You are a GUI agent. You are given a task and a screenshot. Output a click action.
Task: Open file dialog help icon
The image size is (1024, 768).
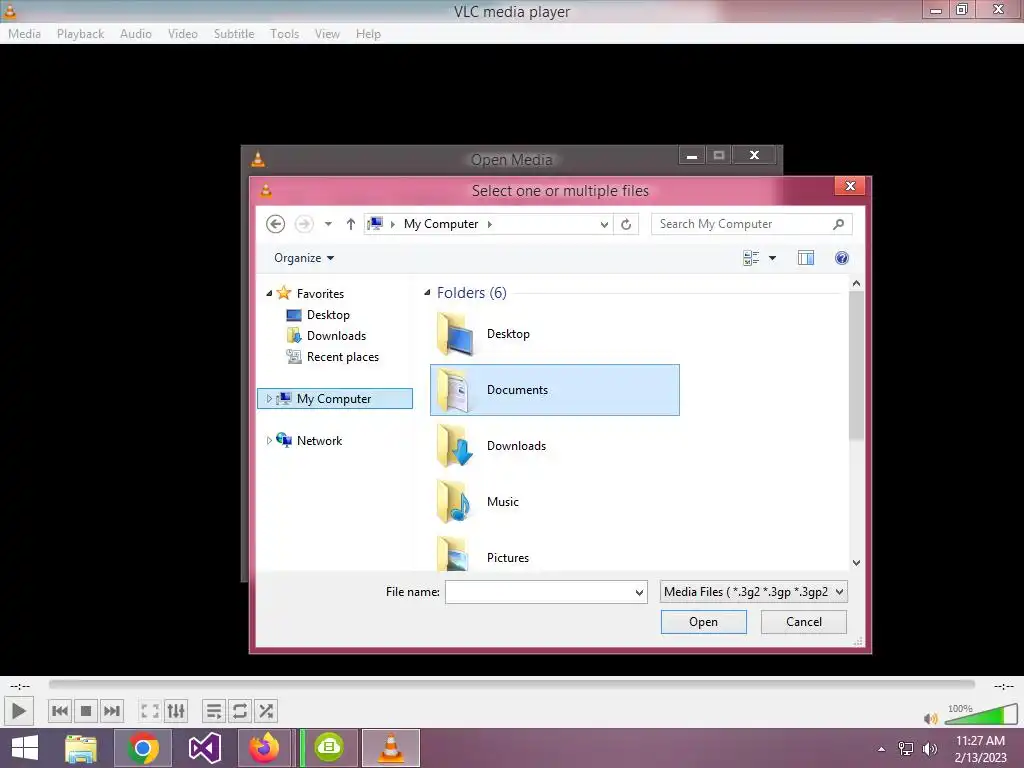842,258
